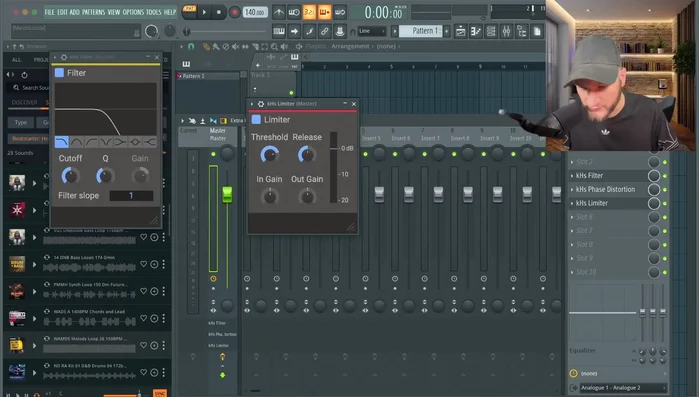This screenshot has width=699, height=397.
Task: Expand the kHs Limiter slot arrow
Action: pos(572,203)
